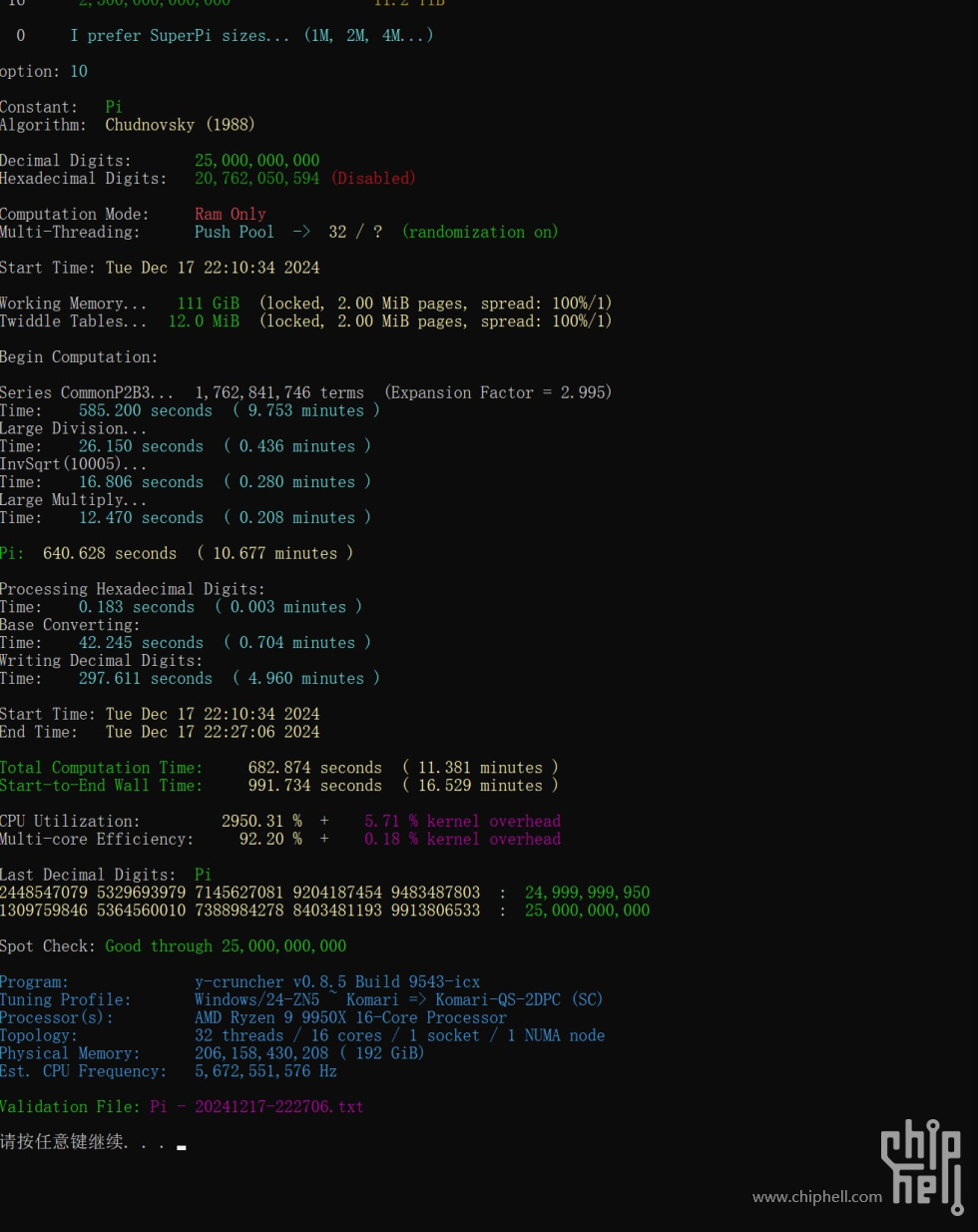Click the "9.753 minutes" value
Image resolution: width=978 pixels, height=1232 pixels.
click(x=306, y=411)
